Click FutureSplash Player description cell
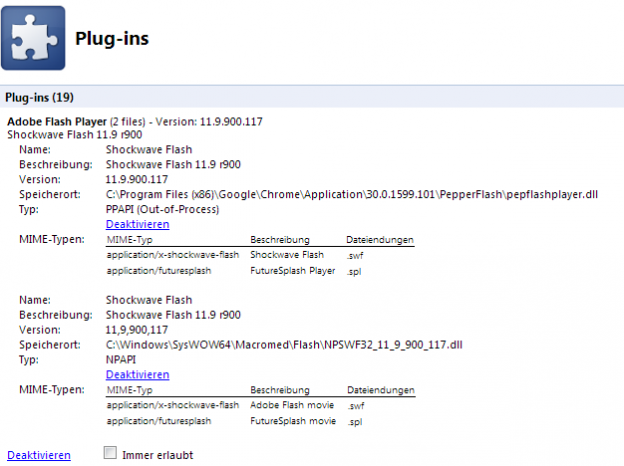This screenshot has height=466, width=624. [x=292, y=271]
